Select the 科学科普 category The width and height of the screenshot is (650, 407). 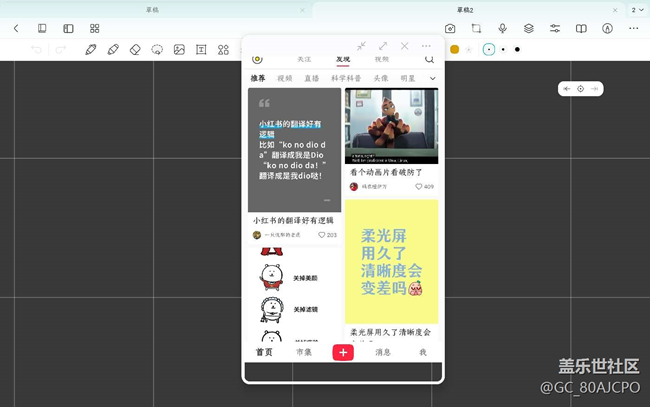(x=346, y=78)
